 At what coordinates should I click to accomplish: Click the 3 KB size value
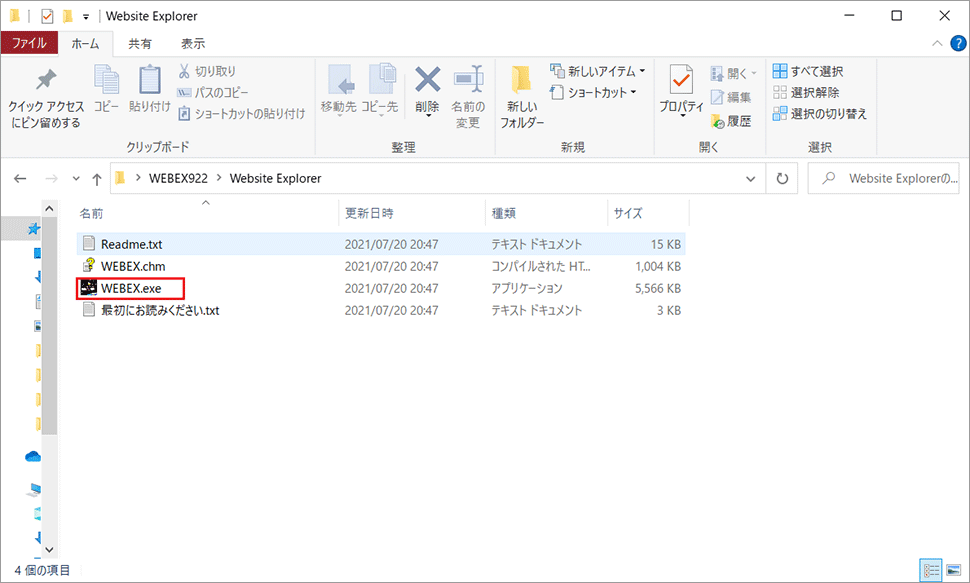click(669, 311)
